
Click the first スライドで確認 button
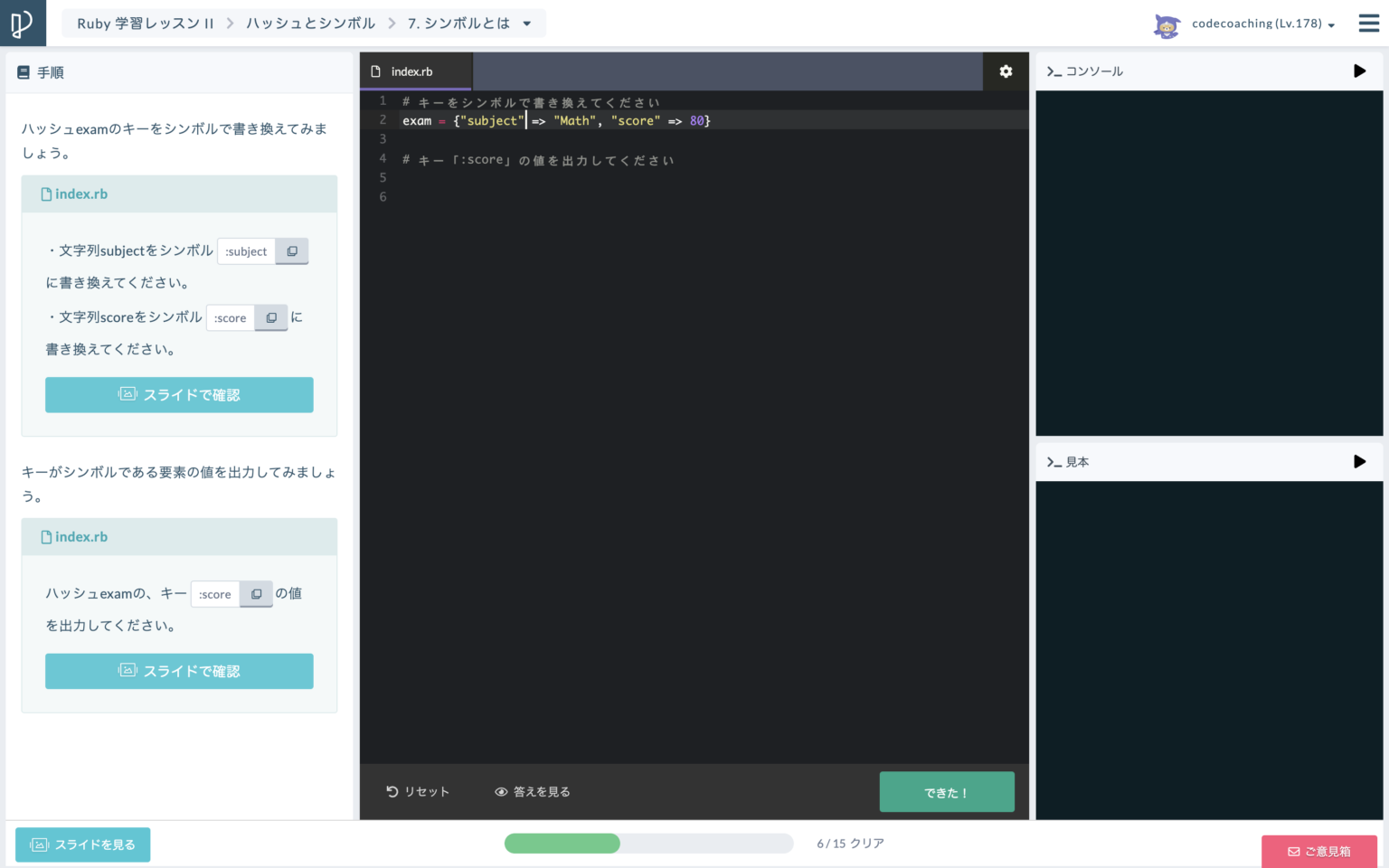pos(179,394)
